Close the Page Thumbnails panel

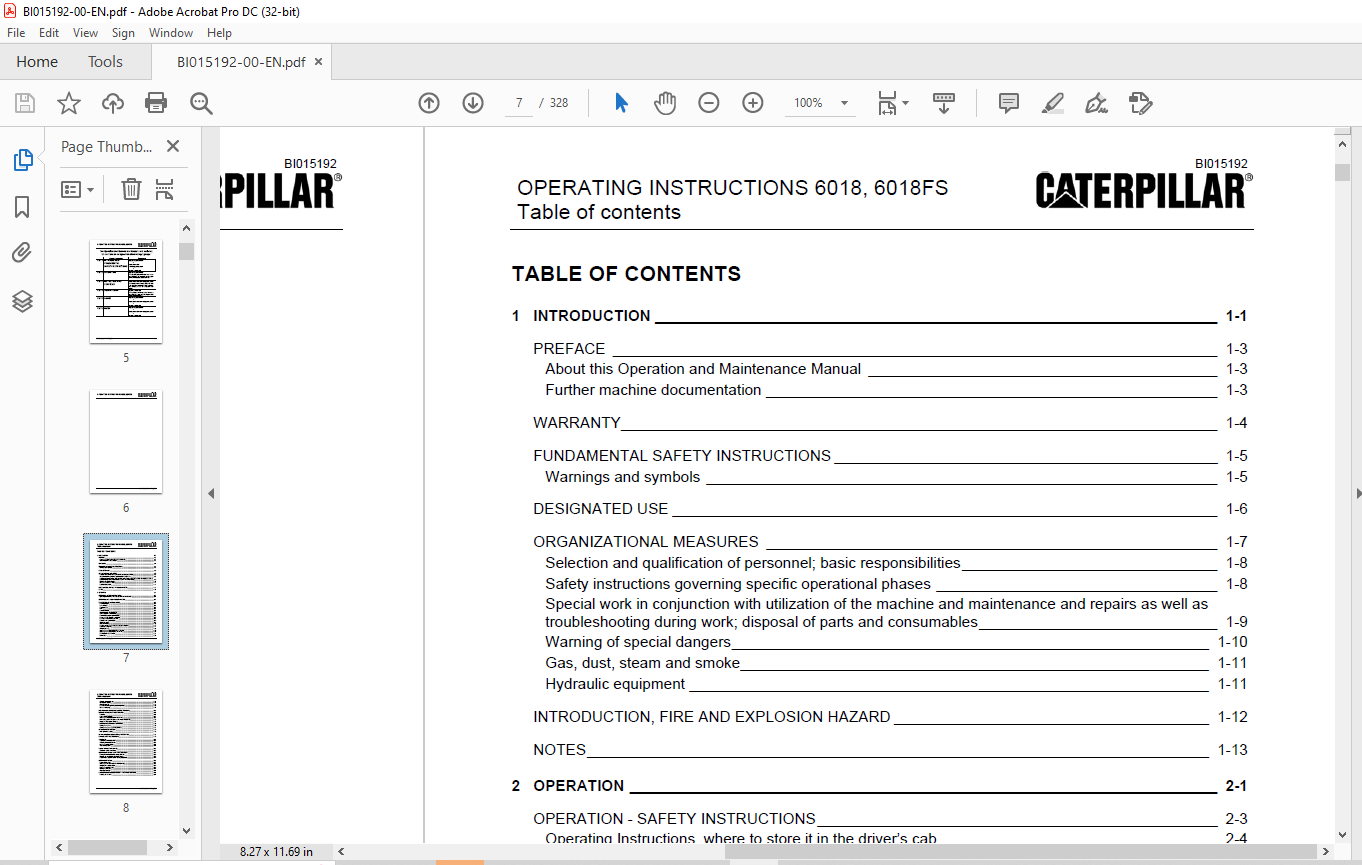point(173,146)
